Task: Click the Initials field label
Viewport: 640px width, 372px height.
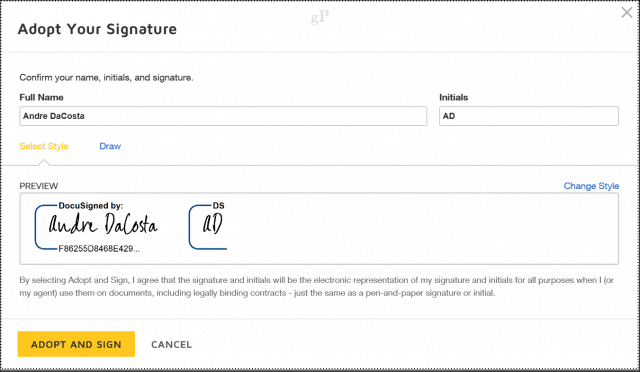Action: point(453,97)
